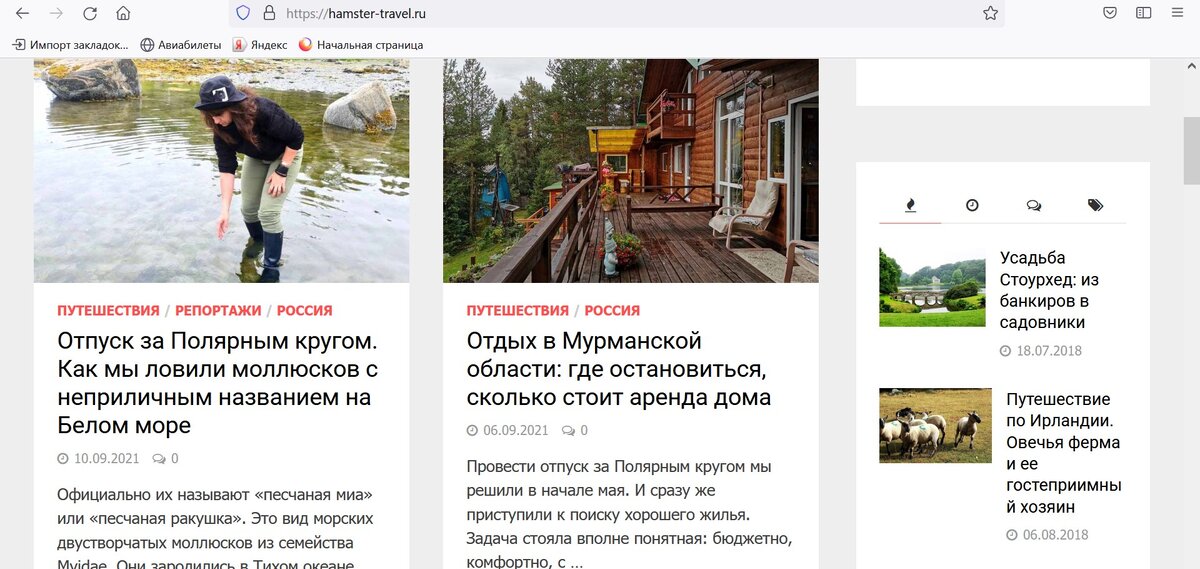Toggle the browser sidebar panel icon
Viewport: 1200px width, 569px height.
[x=1143, y=13]
